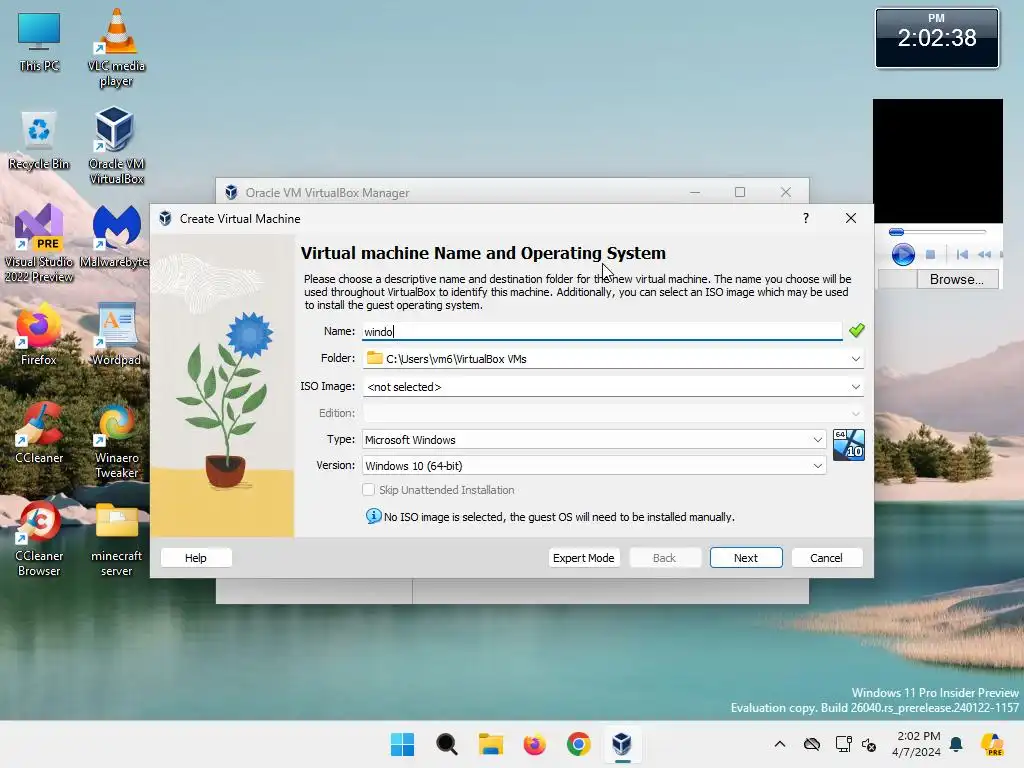Expand the Folder dropdown
The image size is (1024, 768).
[856, 359]
